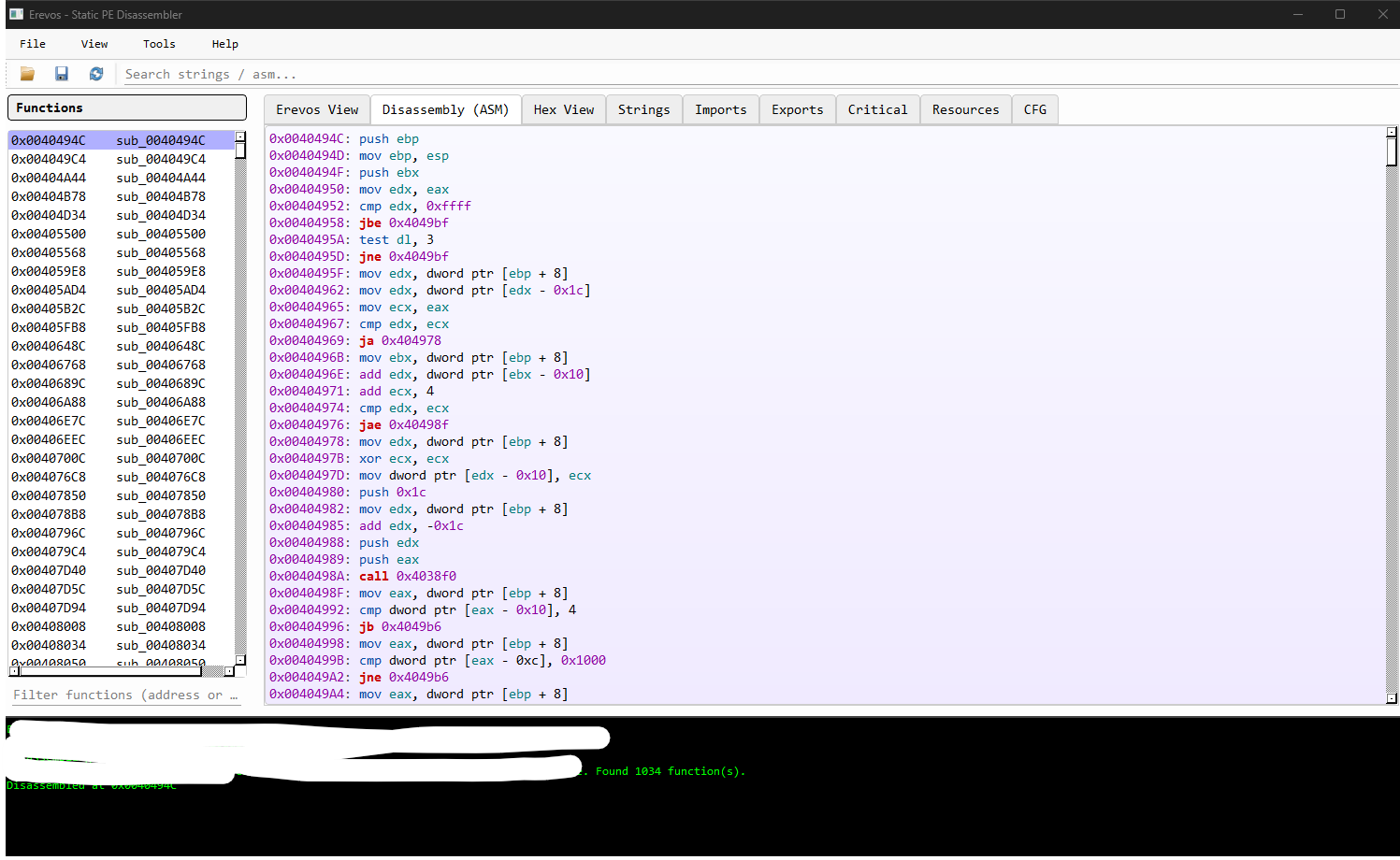Open the Help menu
1400x860 pixels.
tap(225, 44)
